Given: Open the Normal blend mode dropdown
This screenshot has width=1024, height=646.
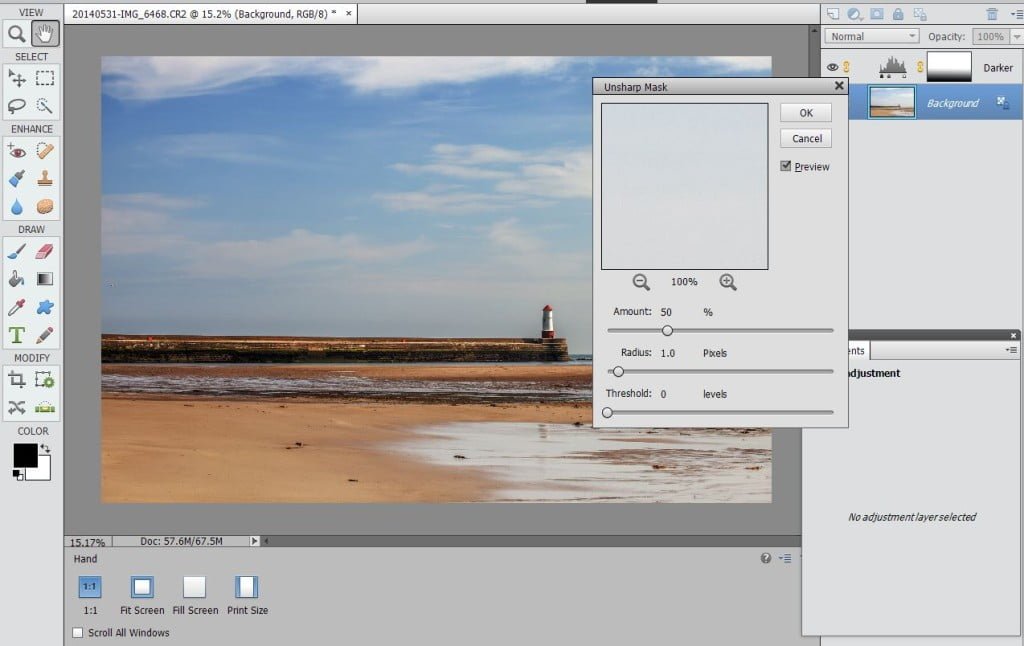Looking at the screenshot, I should 872,37.
